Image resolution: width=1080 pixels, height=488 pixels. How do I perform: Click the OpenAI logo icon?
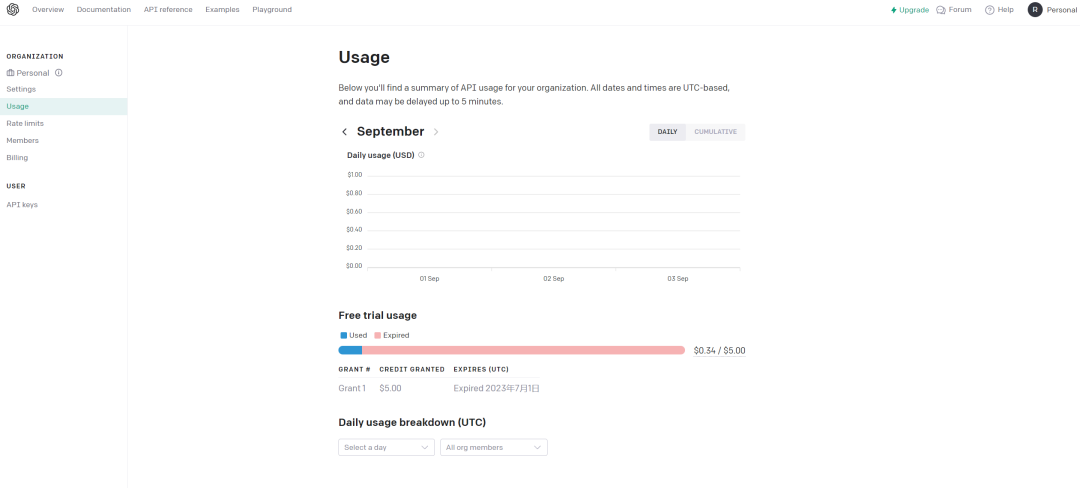point(13,9)
